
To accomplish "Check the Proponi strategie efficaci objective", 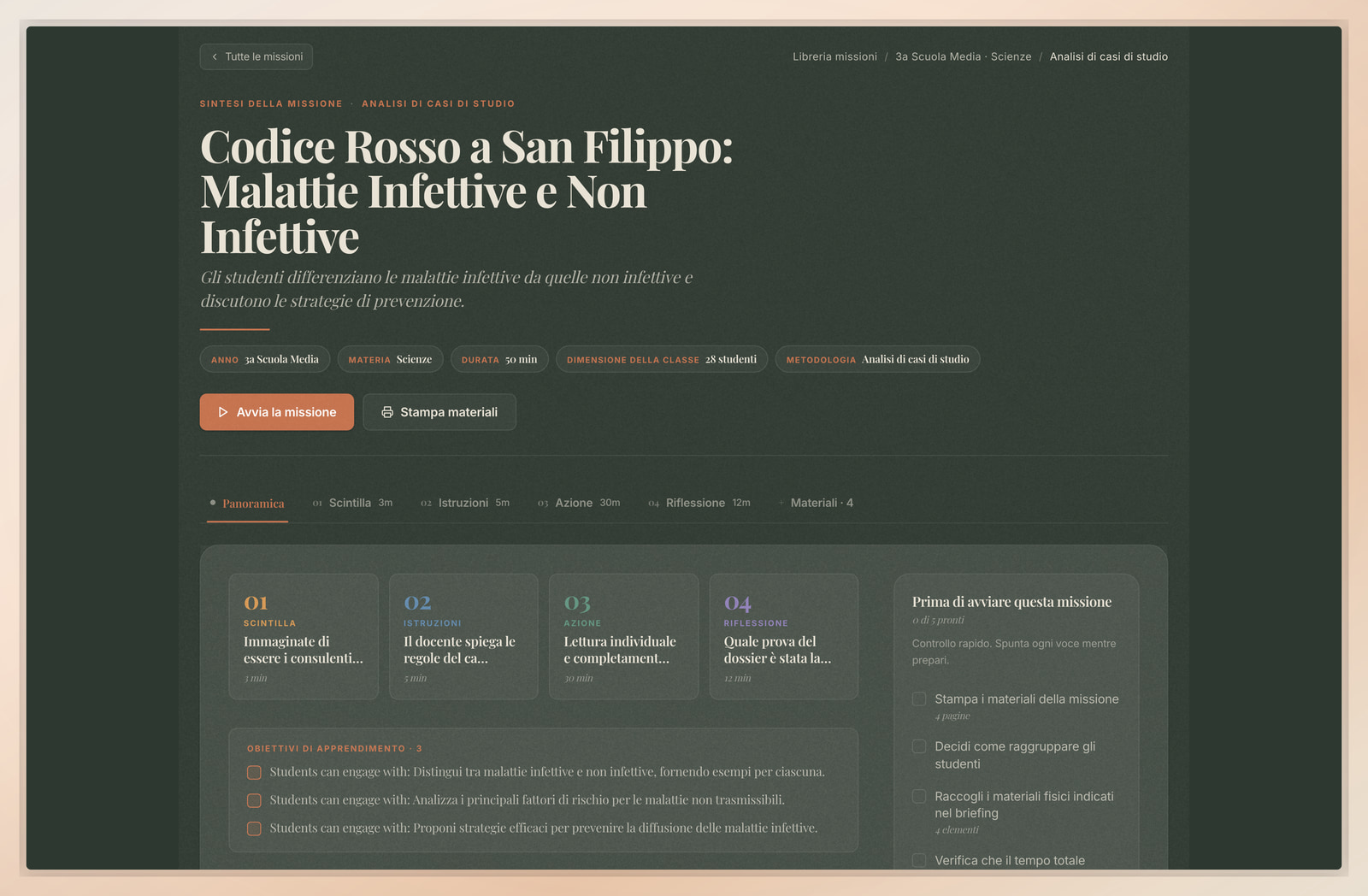I will [254, 828].
